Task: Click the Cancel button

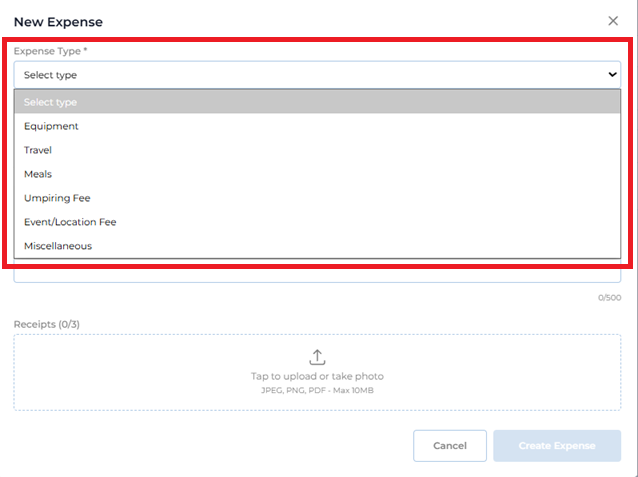Action: [x=450, y=446]
